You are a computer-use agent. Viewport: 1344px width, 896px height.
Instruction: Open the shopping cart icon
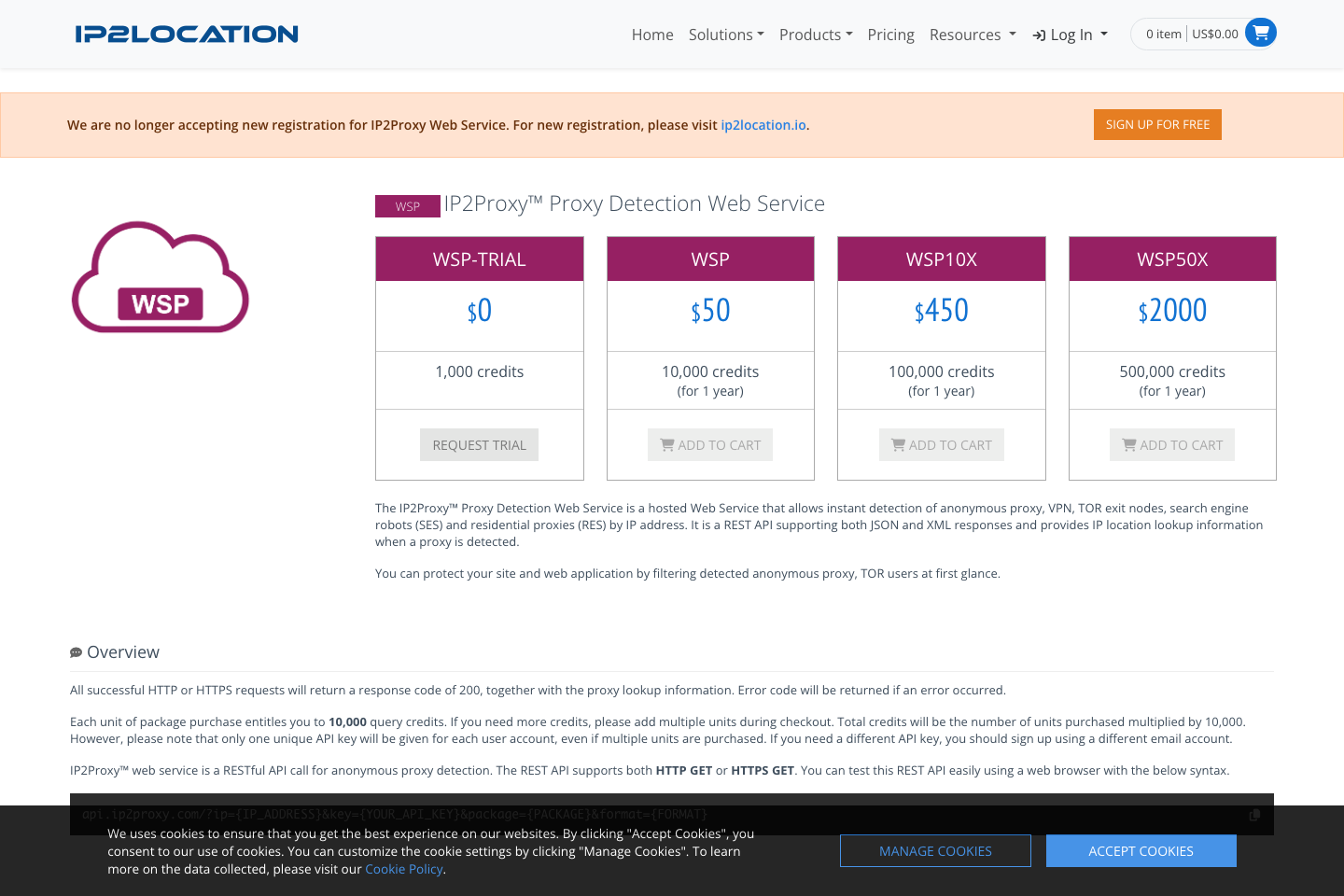pos(1261,32)
